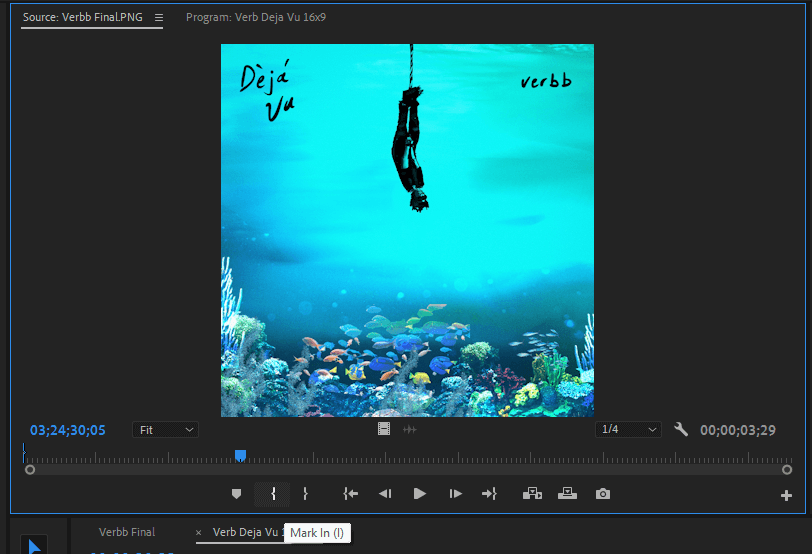Viewport: 812px width, 554px height.
Task: Step forward one frame
Action: [455, 494]
